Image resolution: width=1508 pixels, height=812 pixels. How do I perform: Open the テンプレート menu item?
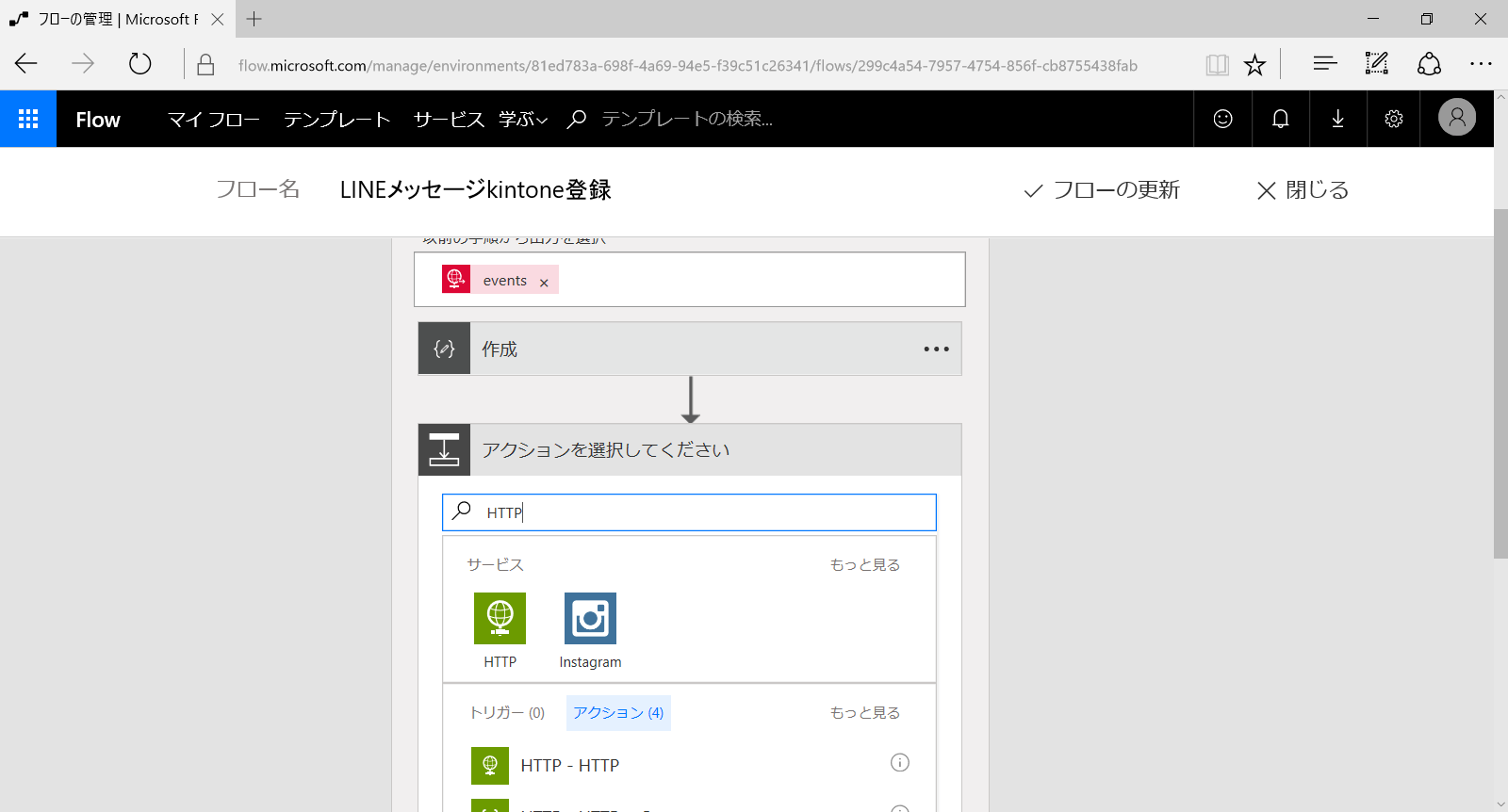pos(336,120)
